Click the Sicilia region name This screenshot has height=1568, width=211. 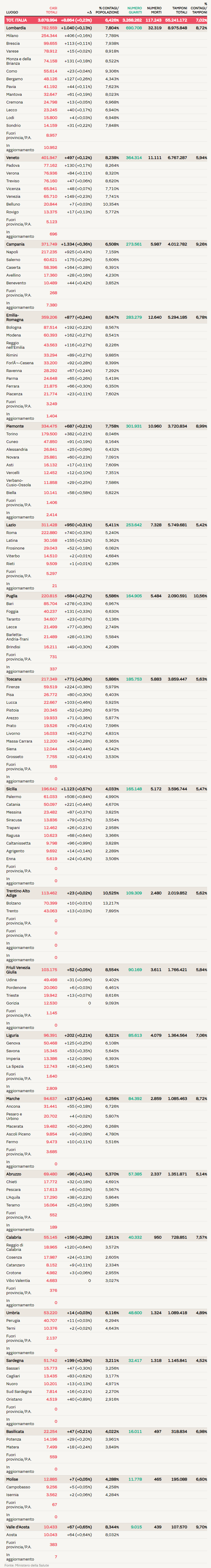click(13, 789)
